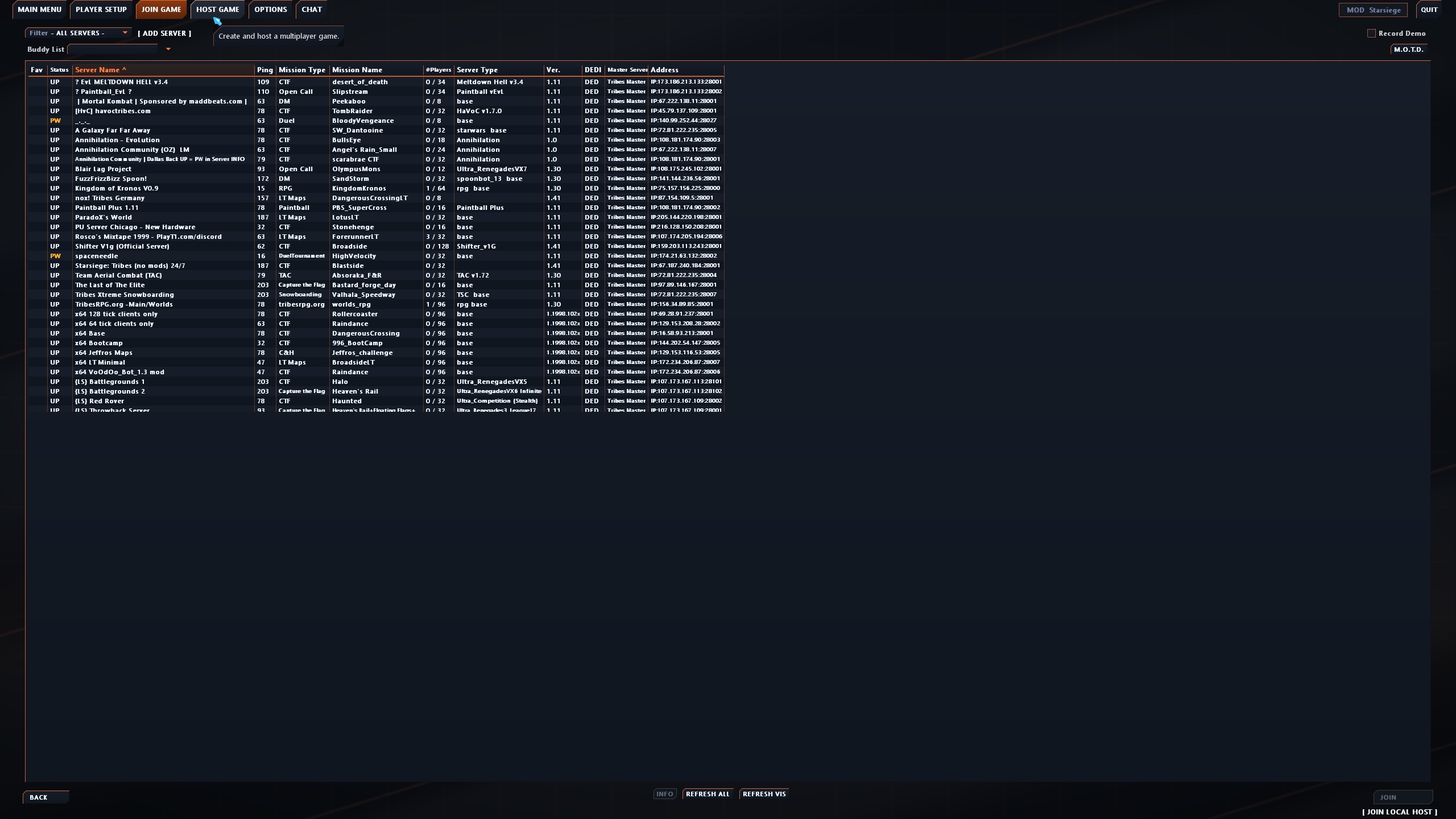Viewport: 1456px width, 819px height.
Task: Select the 'EvL MELTDOWN HELL v3.4' server row
Action: coord(376,82)
